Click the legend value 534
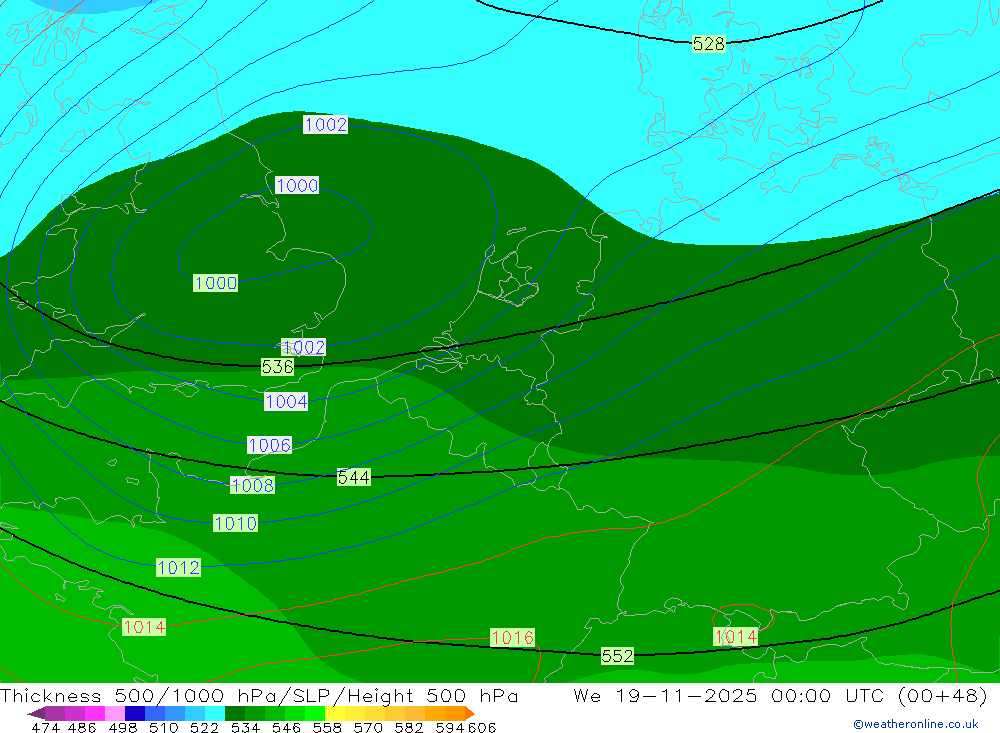 (245, 727)
